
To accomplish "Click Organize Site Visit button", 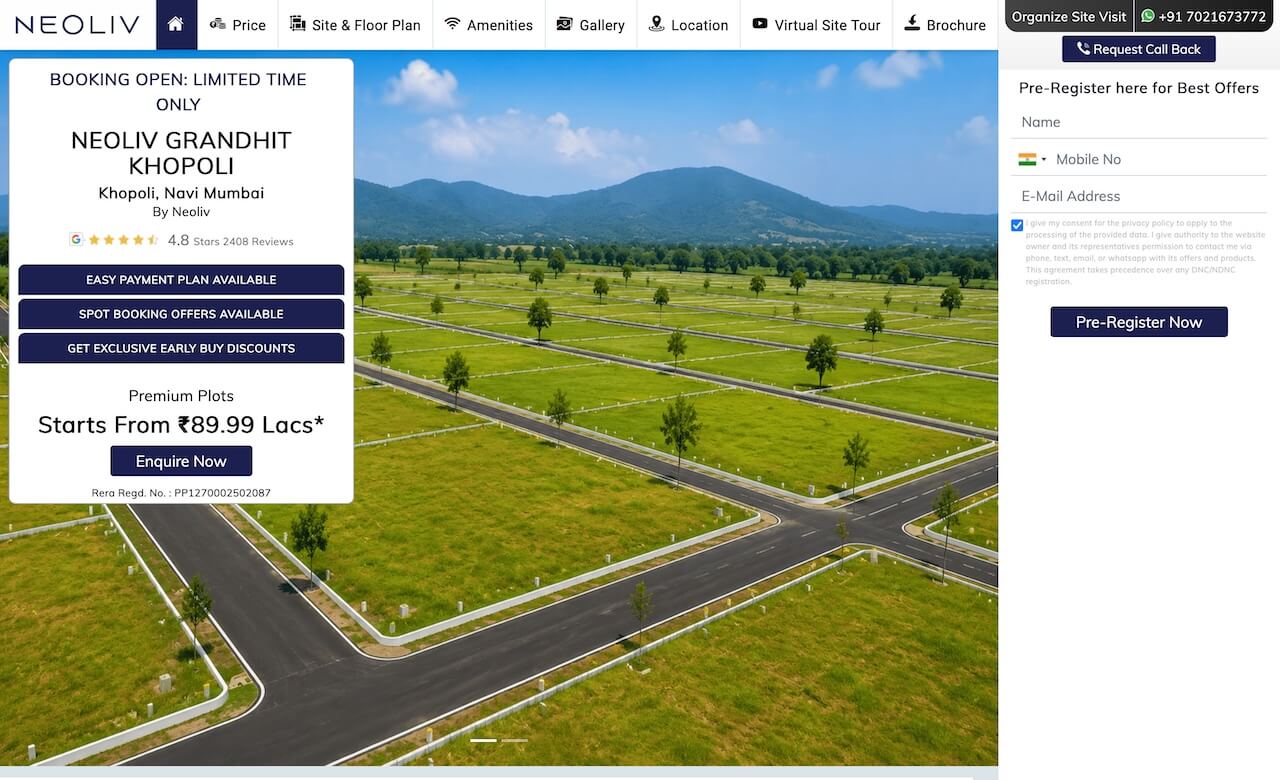I will click(1069, 16).
